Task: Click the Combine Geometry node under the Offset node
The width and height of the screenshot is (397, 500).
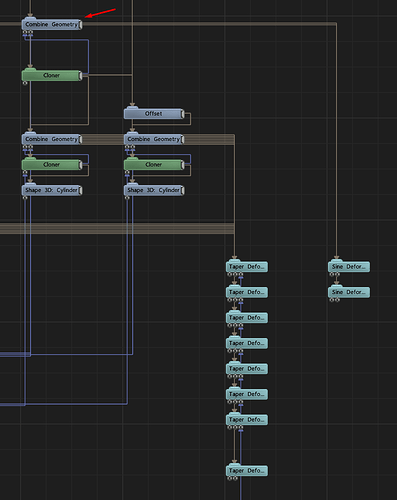Action: (x=154, y=139)
